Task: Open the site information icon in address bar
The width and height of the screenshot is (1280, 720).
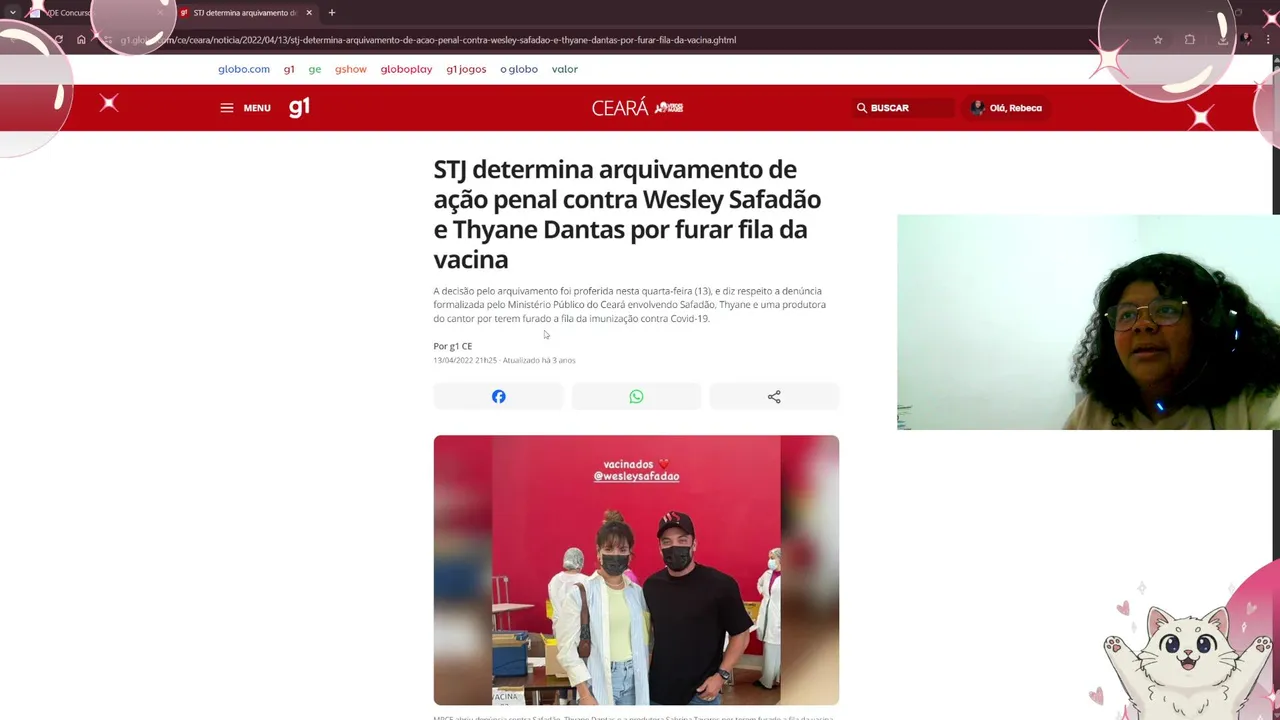Action: pyautogui.click(x=109, y=40)
